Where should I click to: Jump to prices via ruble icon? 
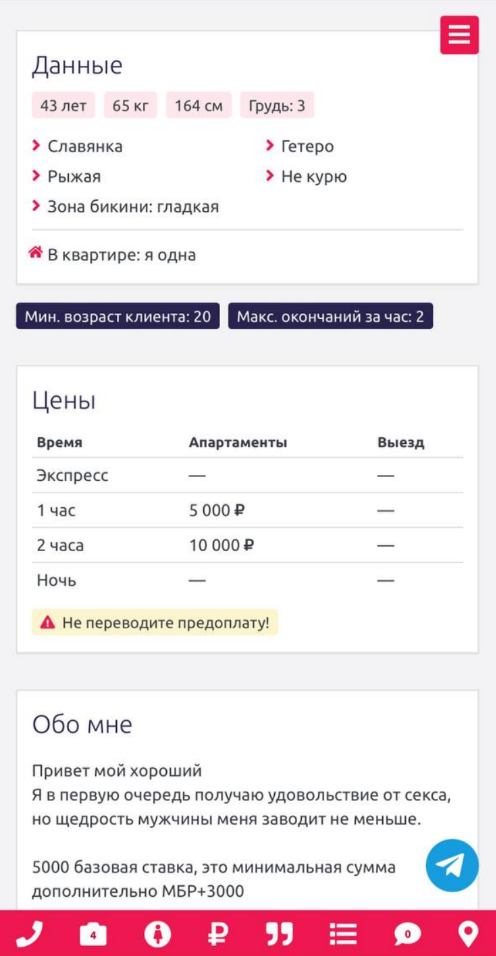[x=219, y=933]
